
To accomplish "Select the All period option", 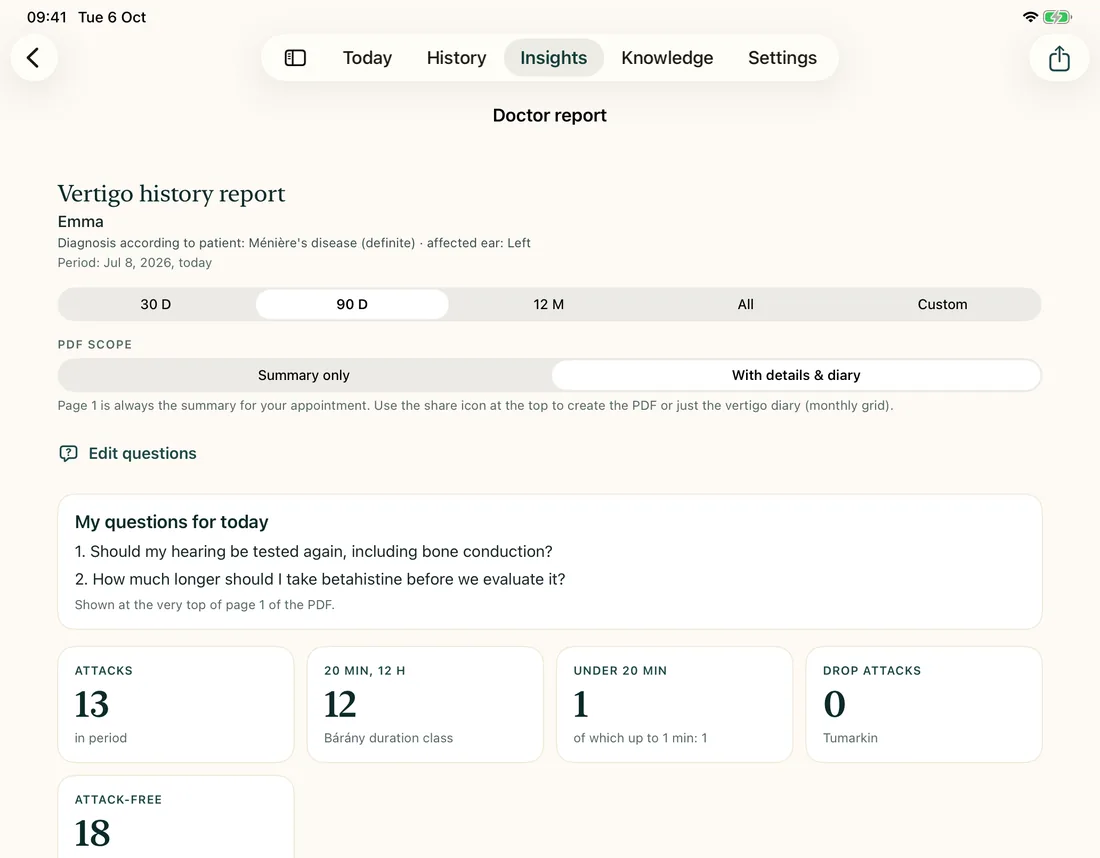I will point(746,304).
